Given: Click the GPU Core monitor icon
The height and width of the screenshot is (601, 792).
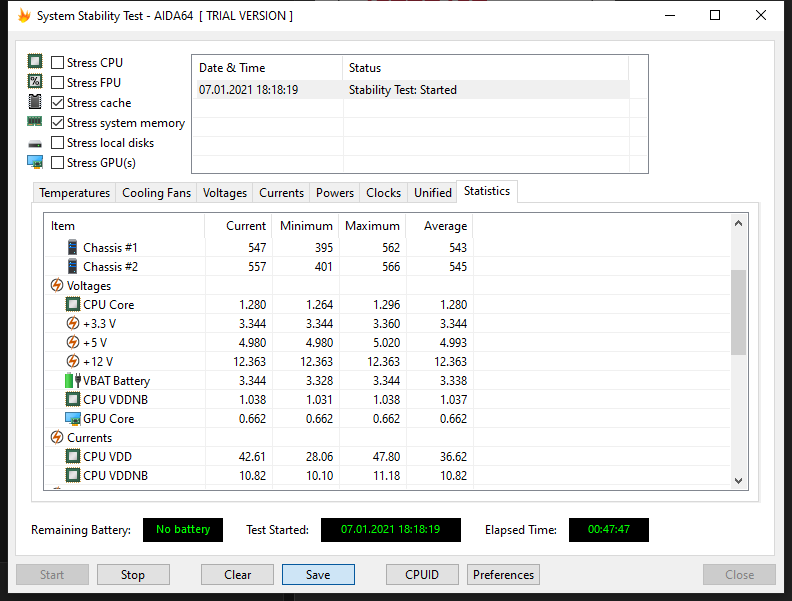Looking at the screenshot, I should coord(73,419).
